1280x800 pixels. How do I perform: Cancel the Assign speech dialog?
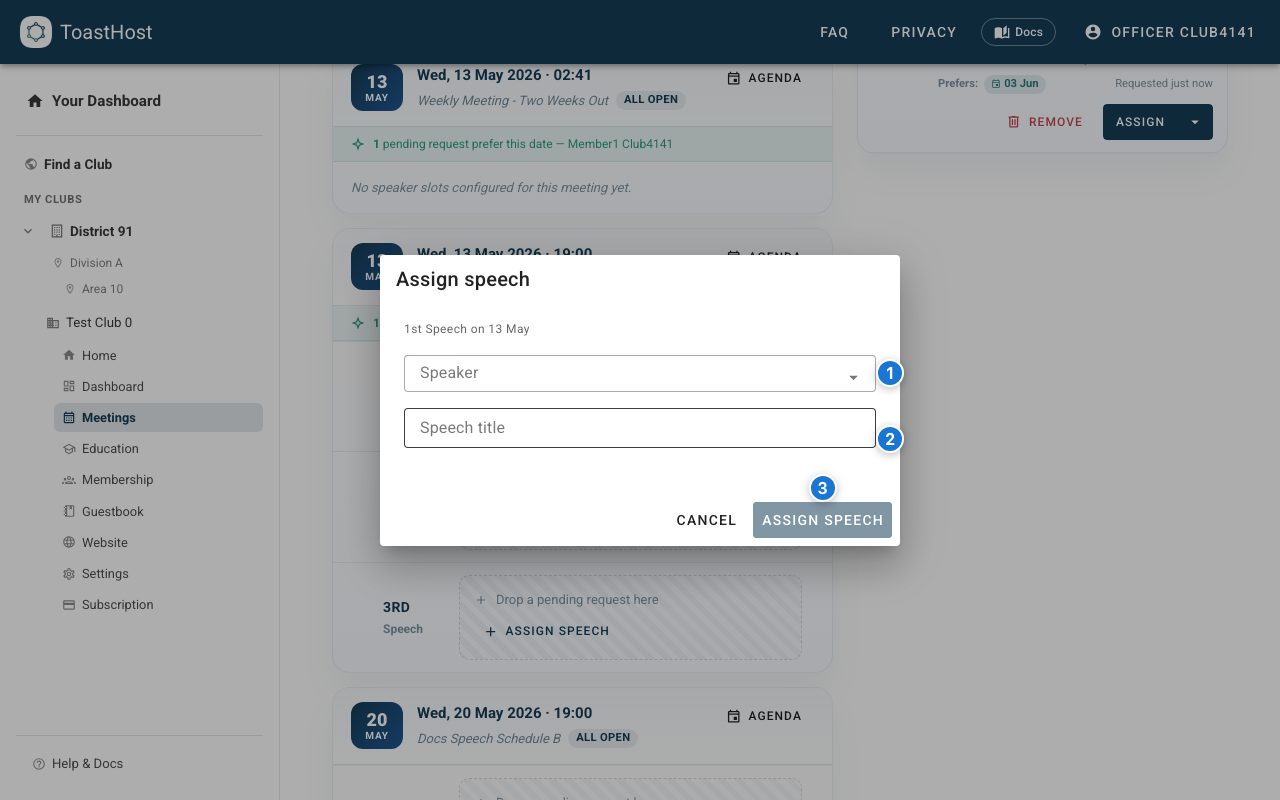click(x=706, y=520)
